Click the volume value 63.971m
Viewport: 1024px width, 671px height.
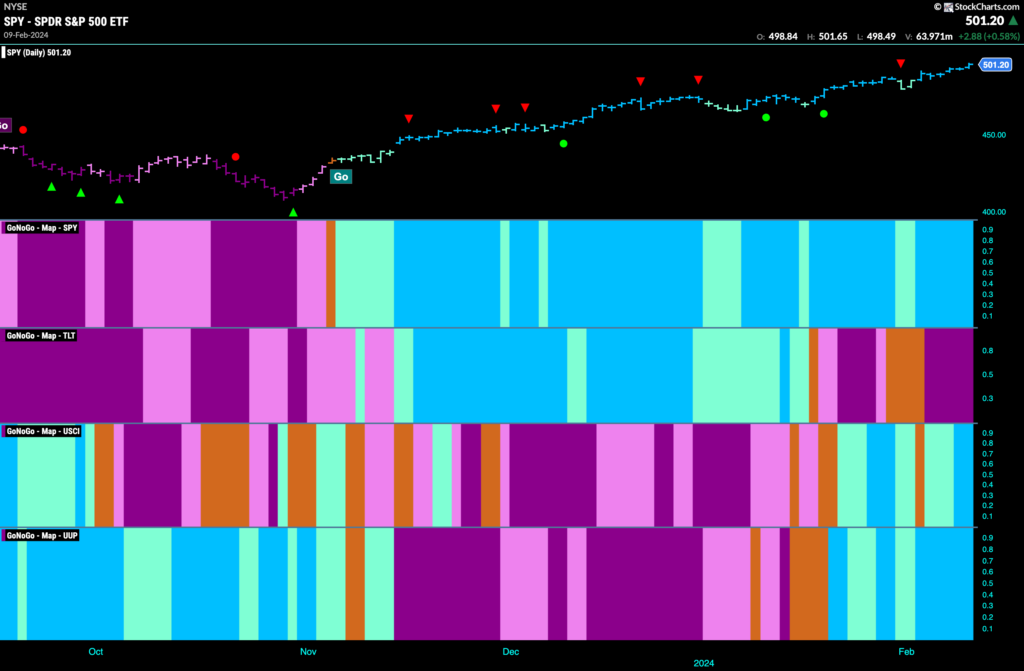(934, 37)
